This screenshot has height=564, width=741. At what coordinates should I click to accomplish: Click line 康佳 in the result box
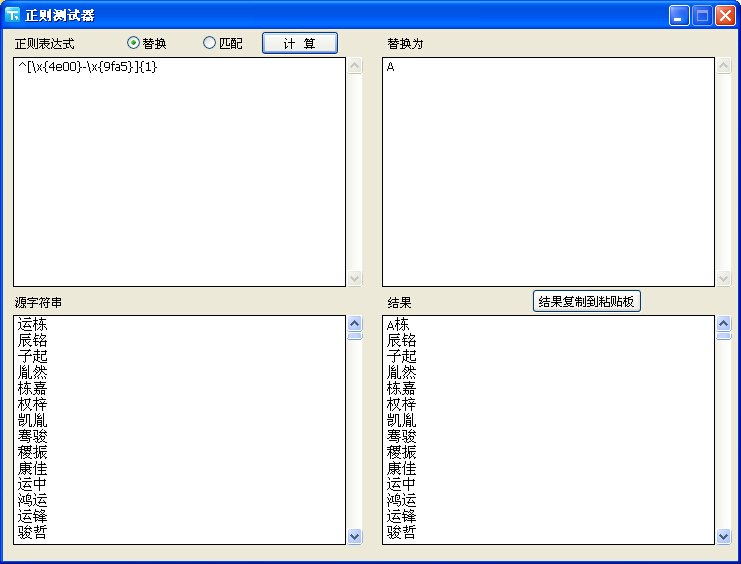(402, 469)
